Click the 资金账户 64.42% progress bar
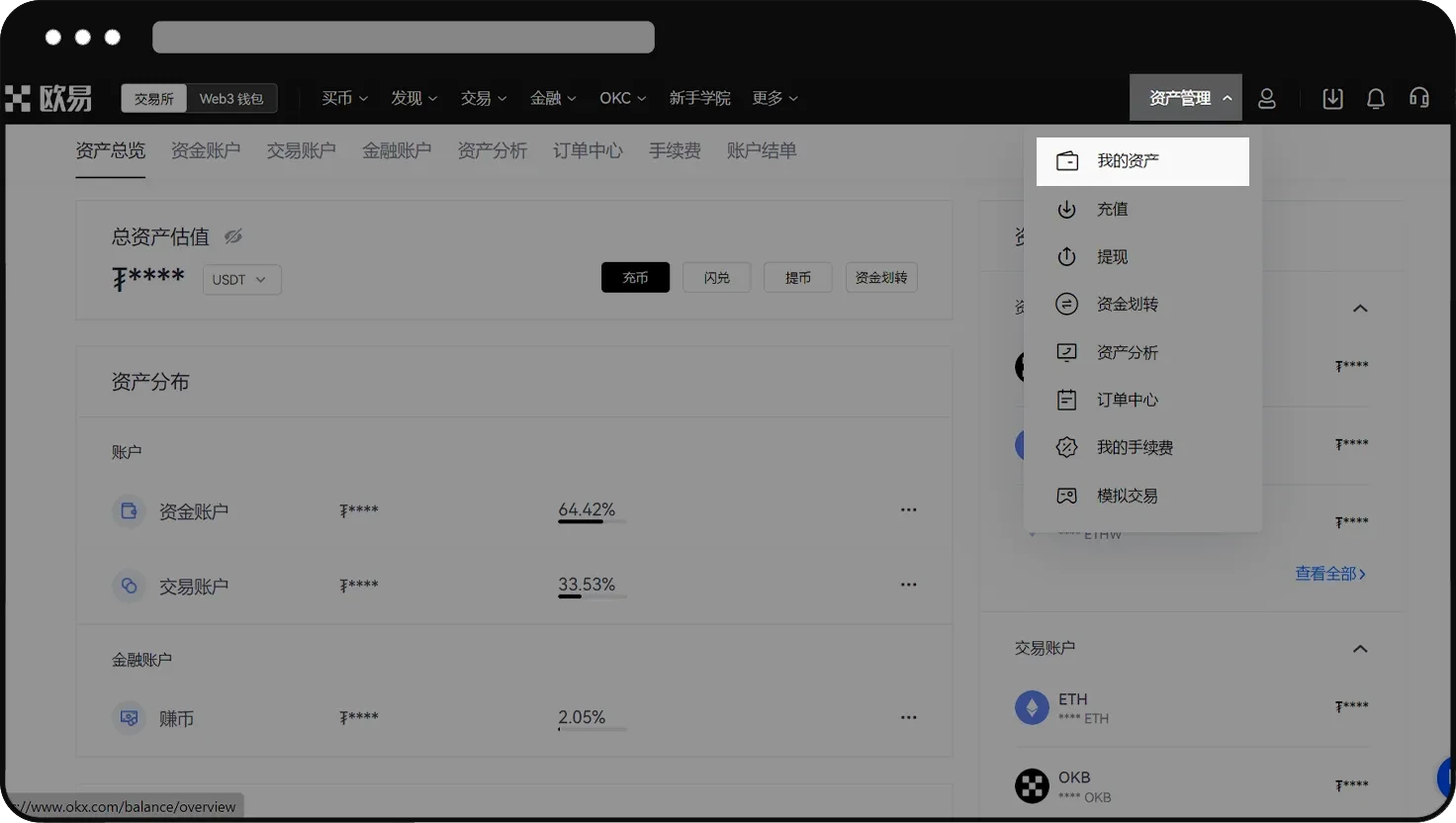Image resolution: width=1456 pixels, height=823 pixels. [591, 521]
